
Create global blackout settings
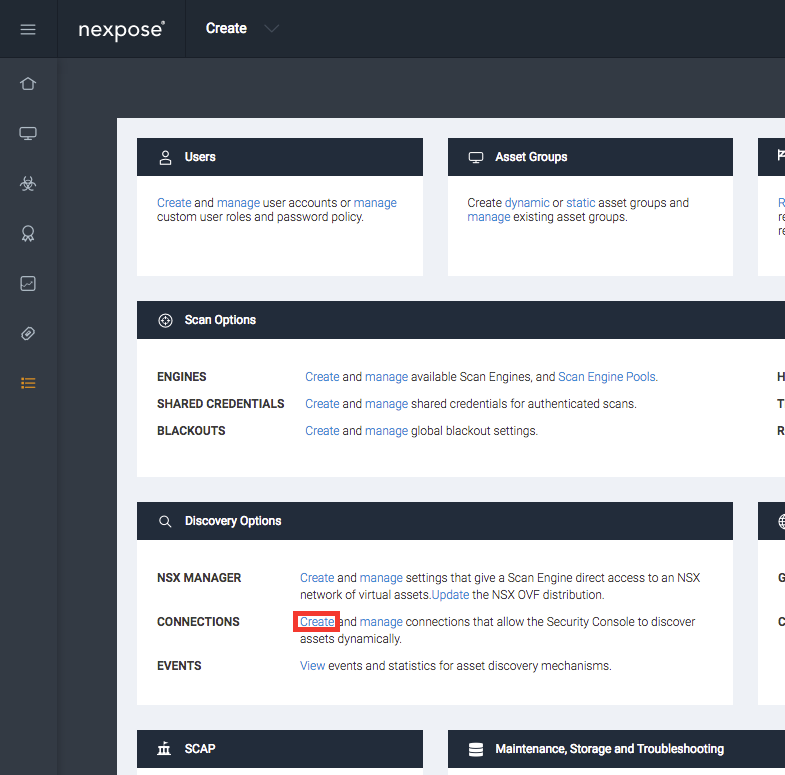[322, 431]
